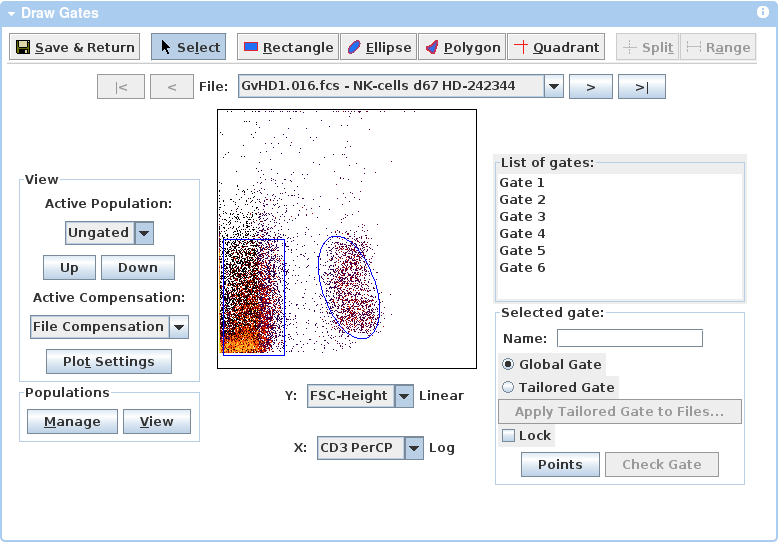Select the Polygon gate tool
The height and width of the screenshot is (543, 779).
click(x=461, y=47)
